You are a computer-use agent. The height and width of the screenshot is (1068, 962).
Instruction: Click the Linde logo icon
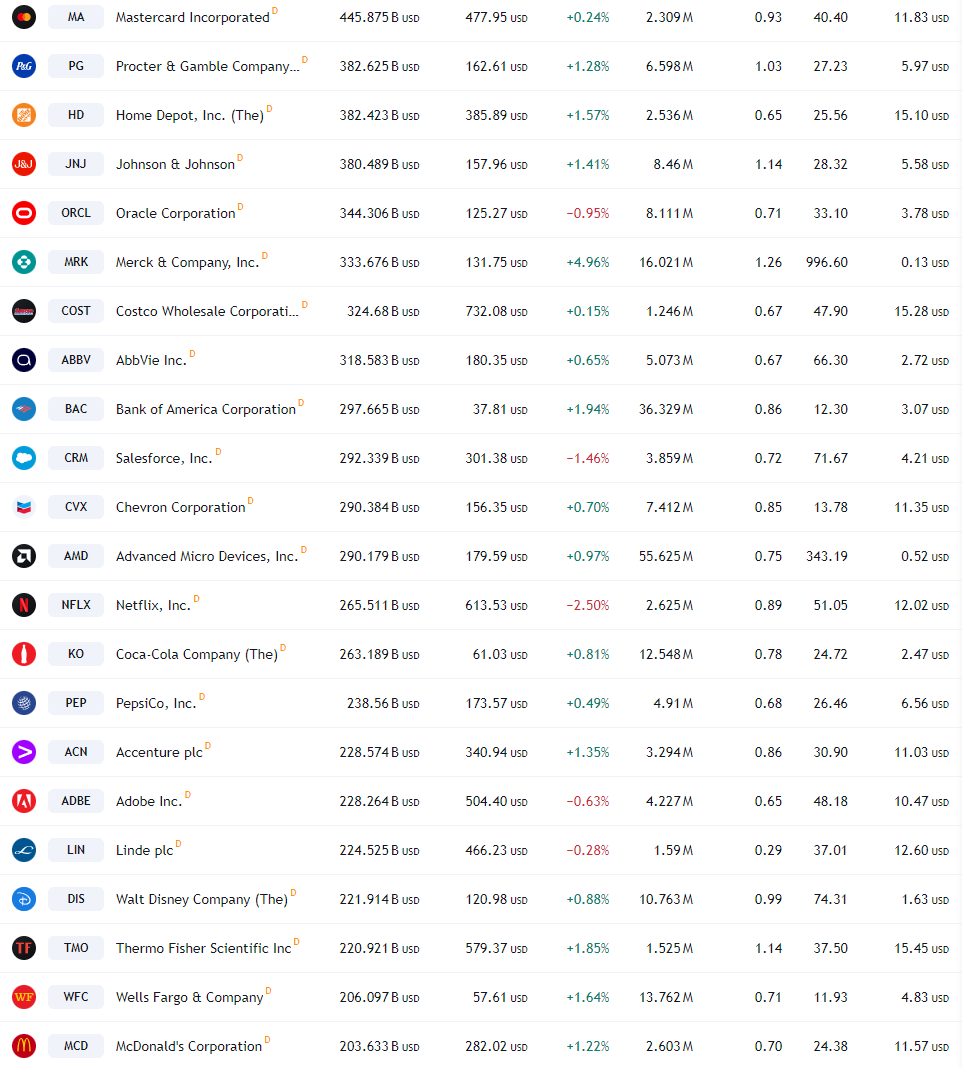tap(24, 850)
